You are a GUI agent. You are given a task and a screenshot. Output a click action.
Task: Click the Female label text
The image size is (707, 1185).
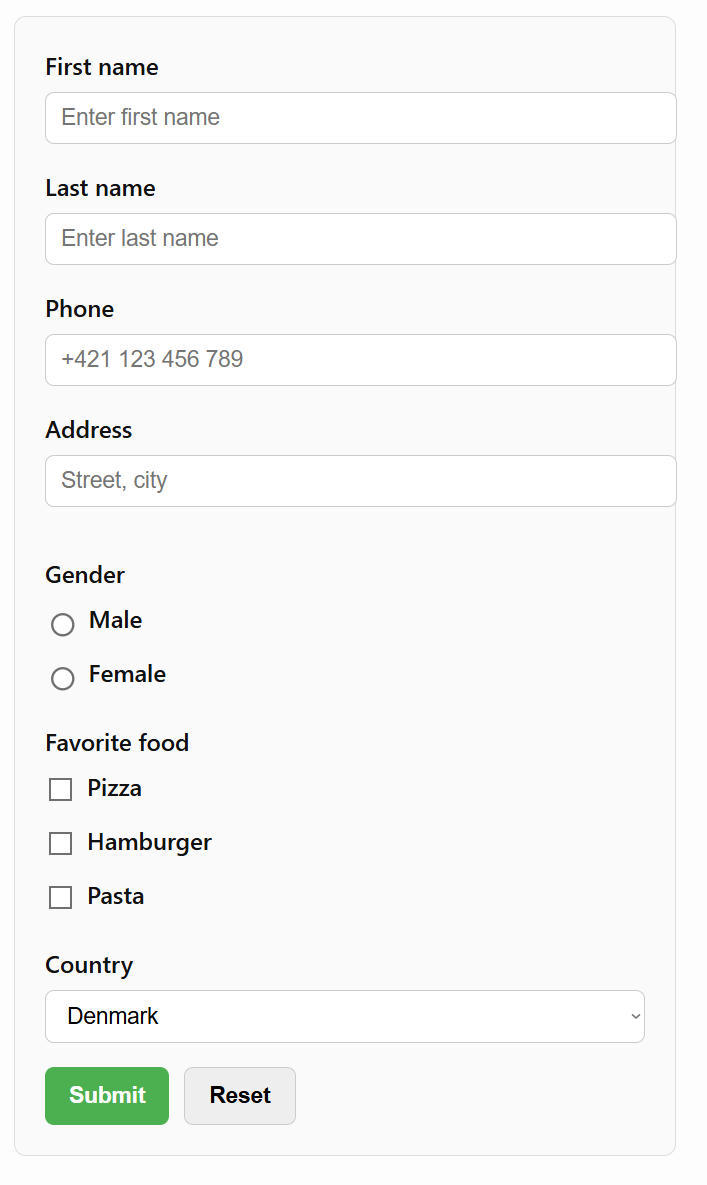click(x=126, y=674)
